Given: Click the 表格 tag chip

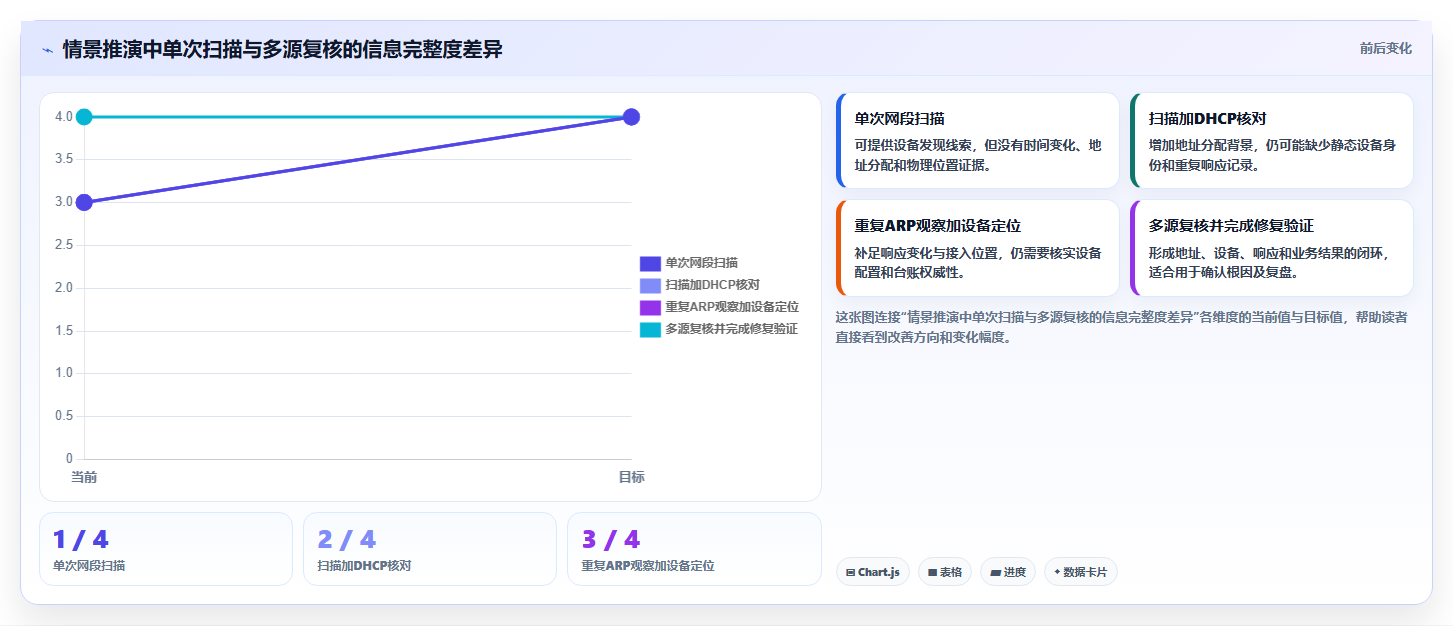Looking at the screenshot, I should pos(944,572).
